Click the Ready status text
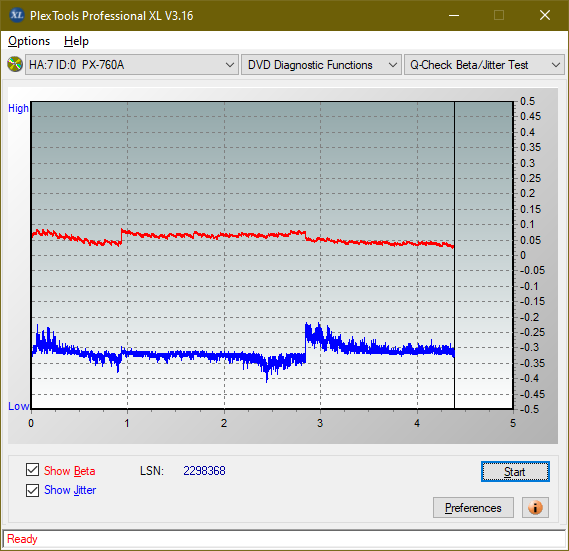 [22, 539]
